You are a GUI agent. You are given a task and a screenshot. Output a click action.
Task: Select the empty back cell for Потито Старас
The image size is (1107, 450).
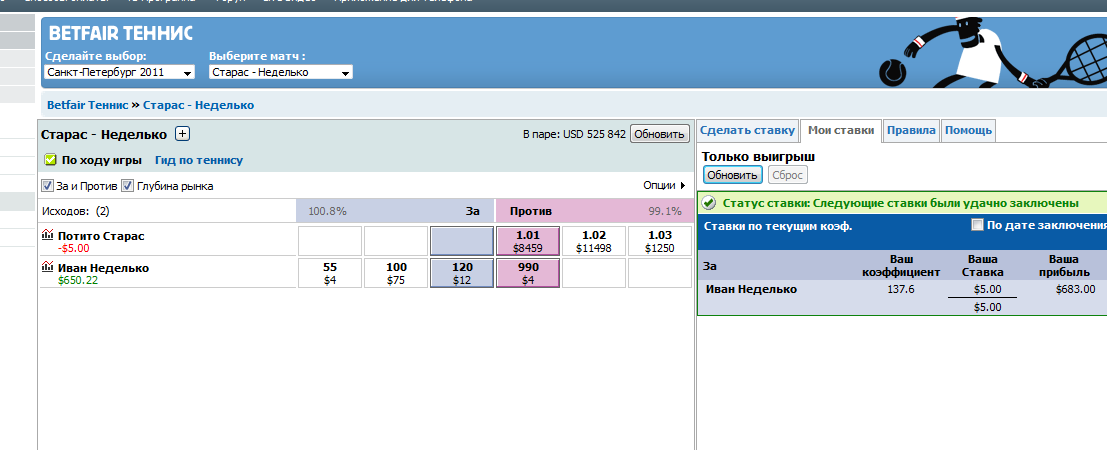tap(462, 242)
